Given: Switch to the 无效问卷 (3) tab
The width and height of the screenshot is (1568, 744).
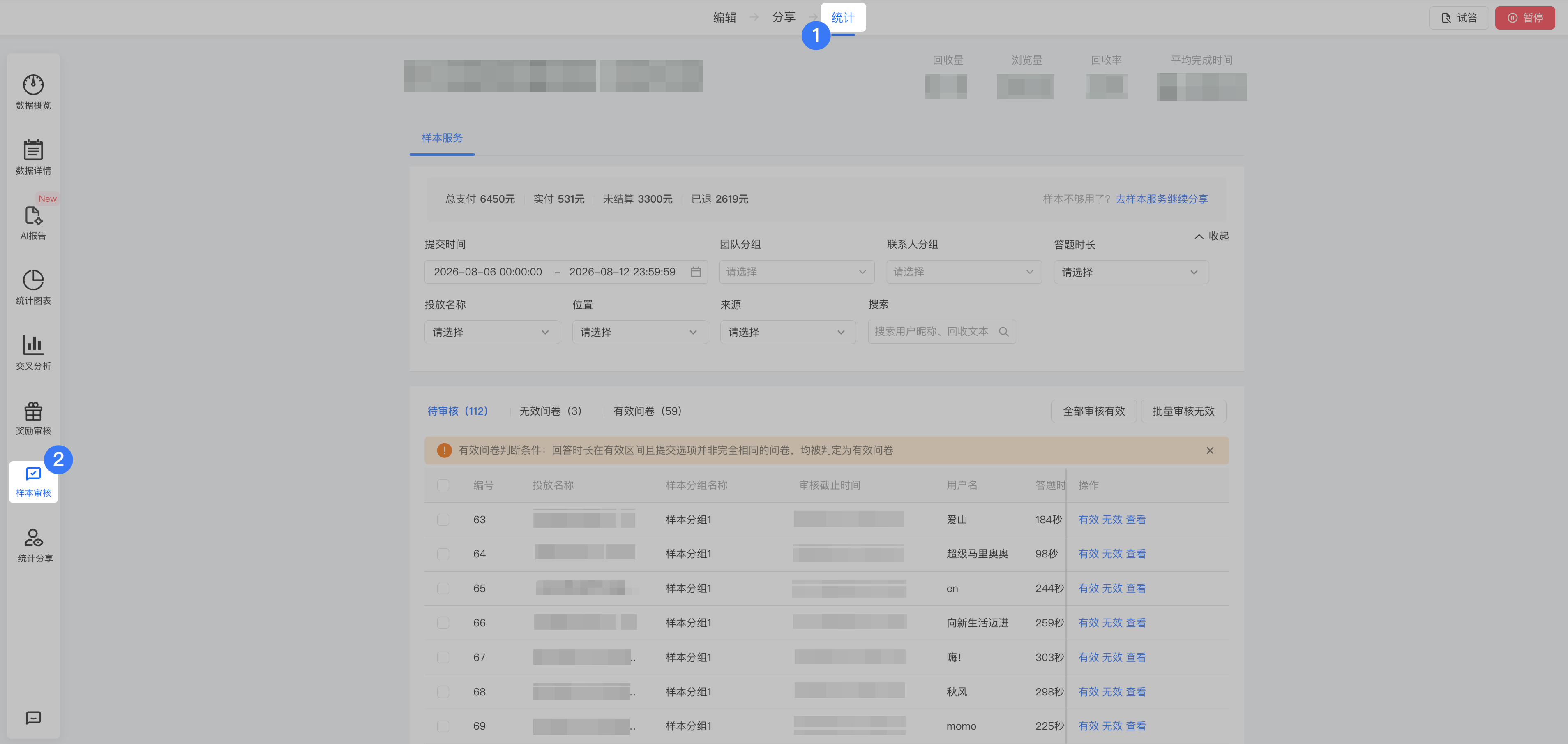Looking at the screenshot, I should (550, 411).
